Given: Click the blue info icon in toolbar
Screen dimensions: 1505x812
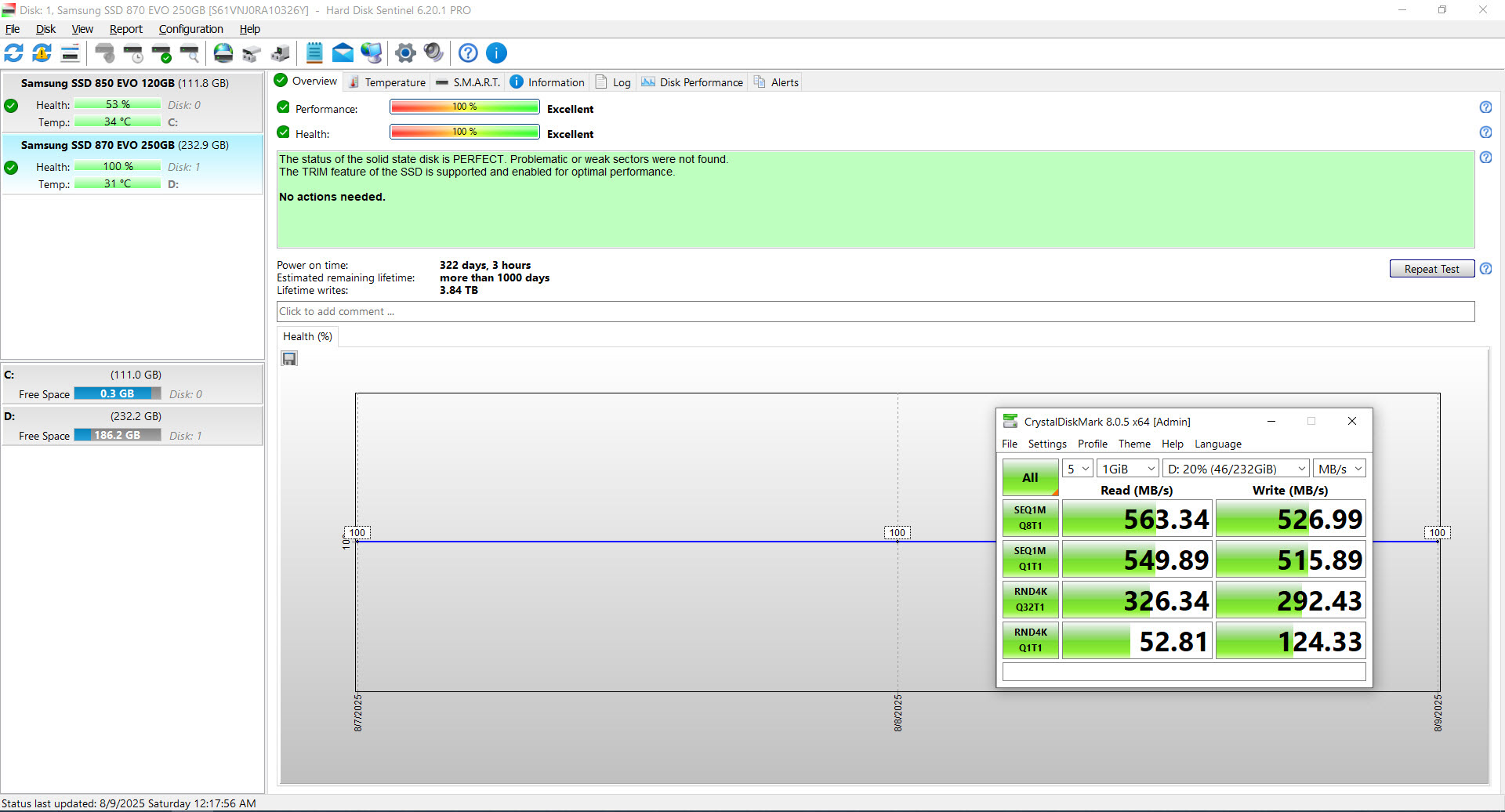Looking at the screenshot, I should 496,53.
